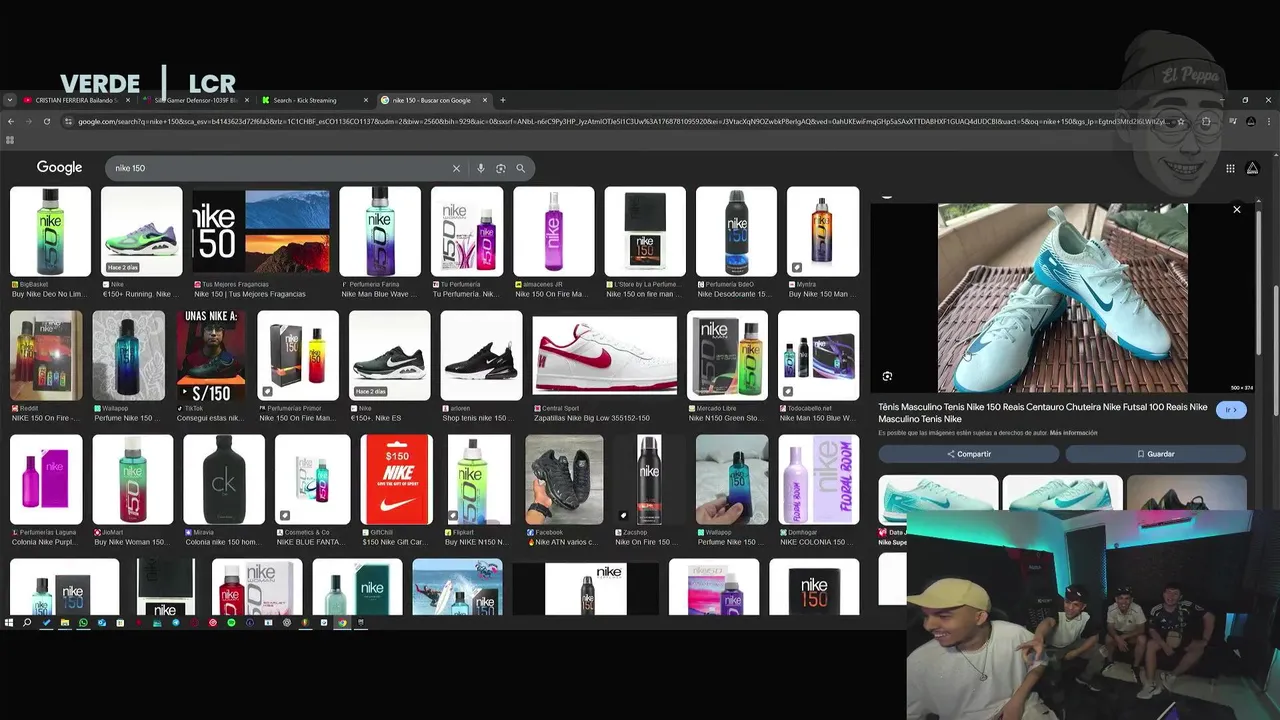The height and width of the screenshot is (720, 1280).
Task: Open the tab search dropdown arrow
Action: click(x=10, y=100)
